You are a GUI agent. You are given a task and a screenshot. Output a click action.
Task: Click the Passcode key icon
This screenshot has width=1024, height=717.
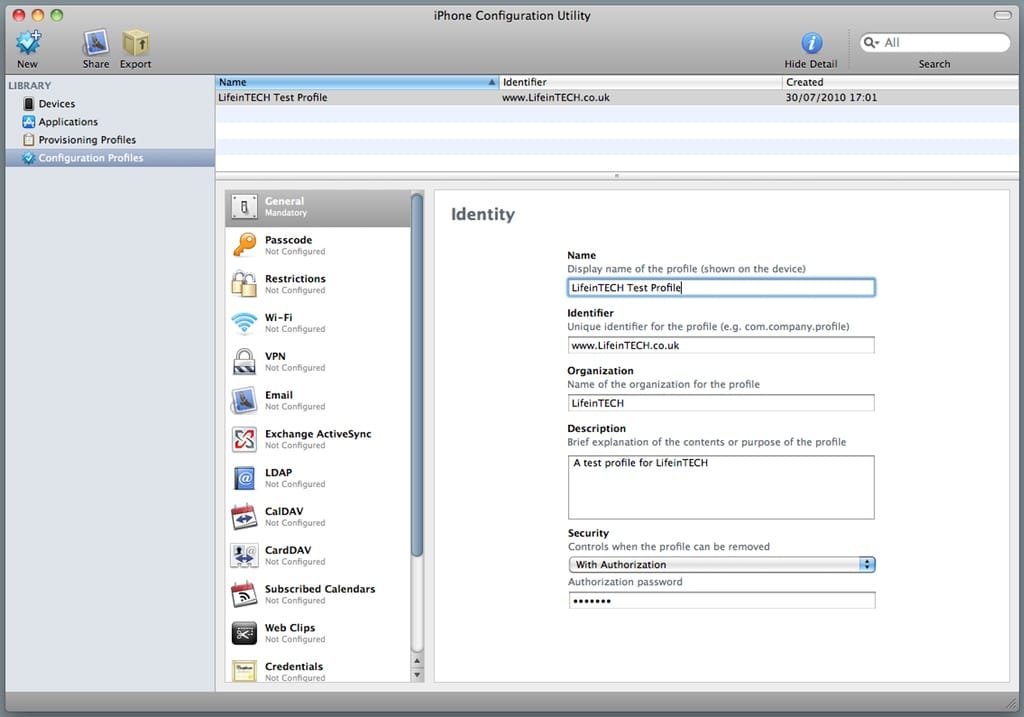tap(244, 246)
